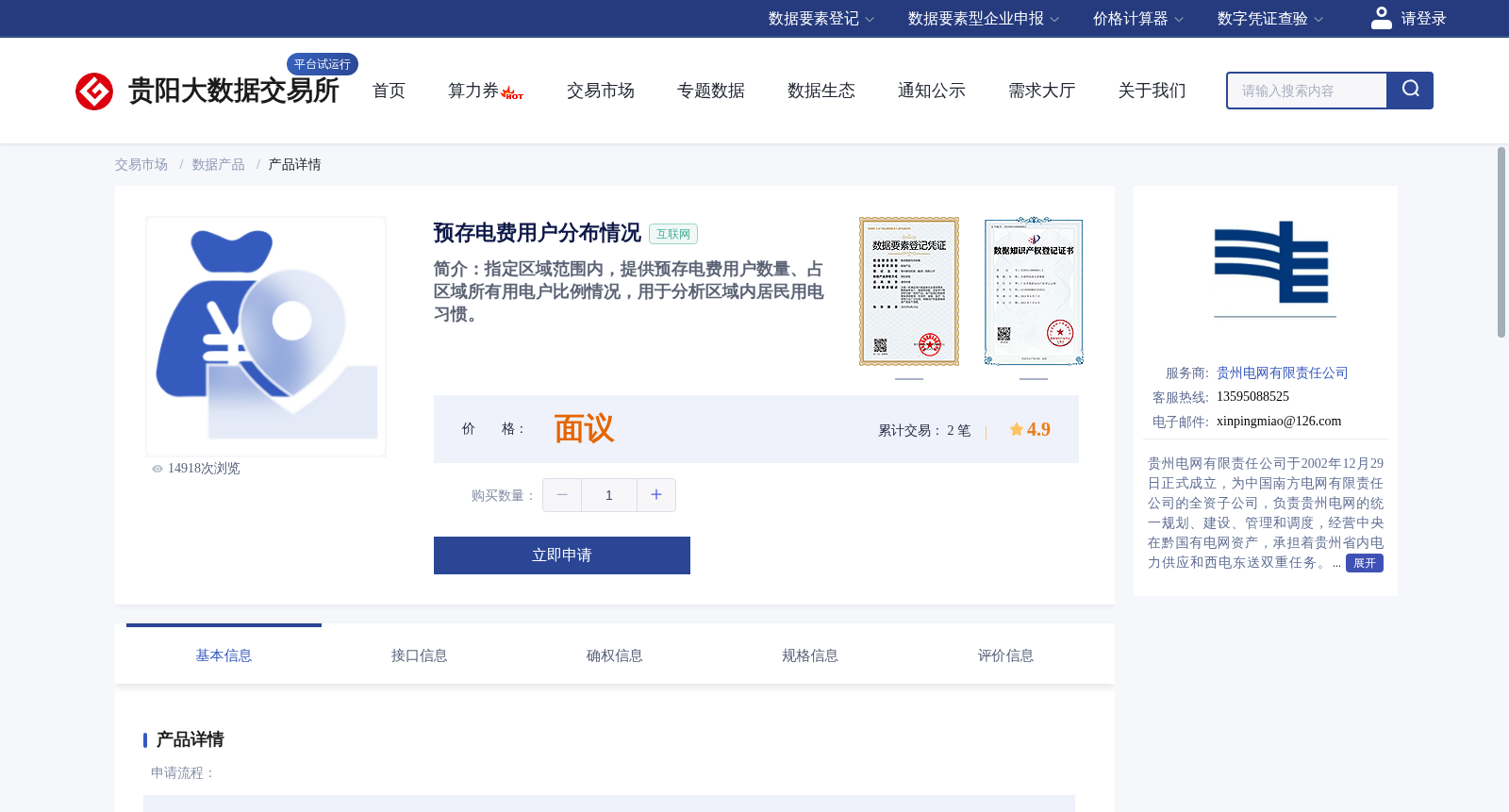
Task: Increase purchase quantity with plus button
Action: click(656, 495)
